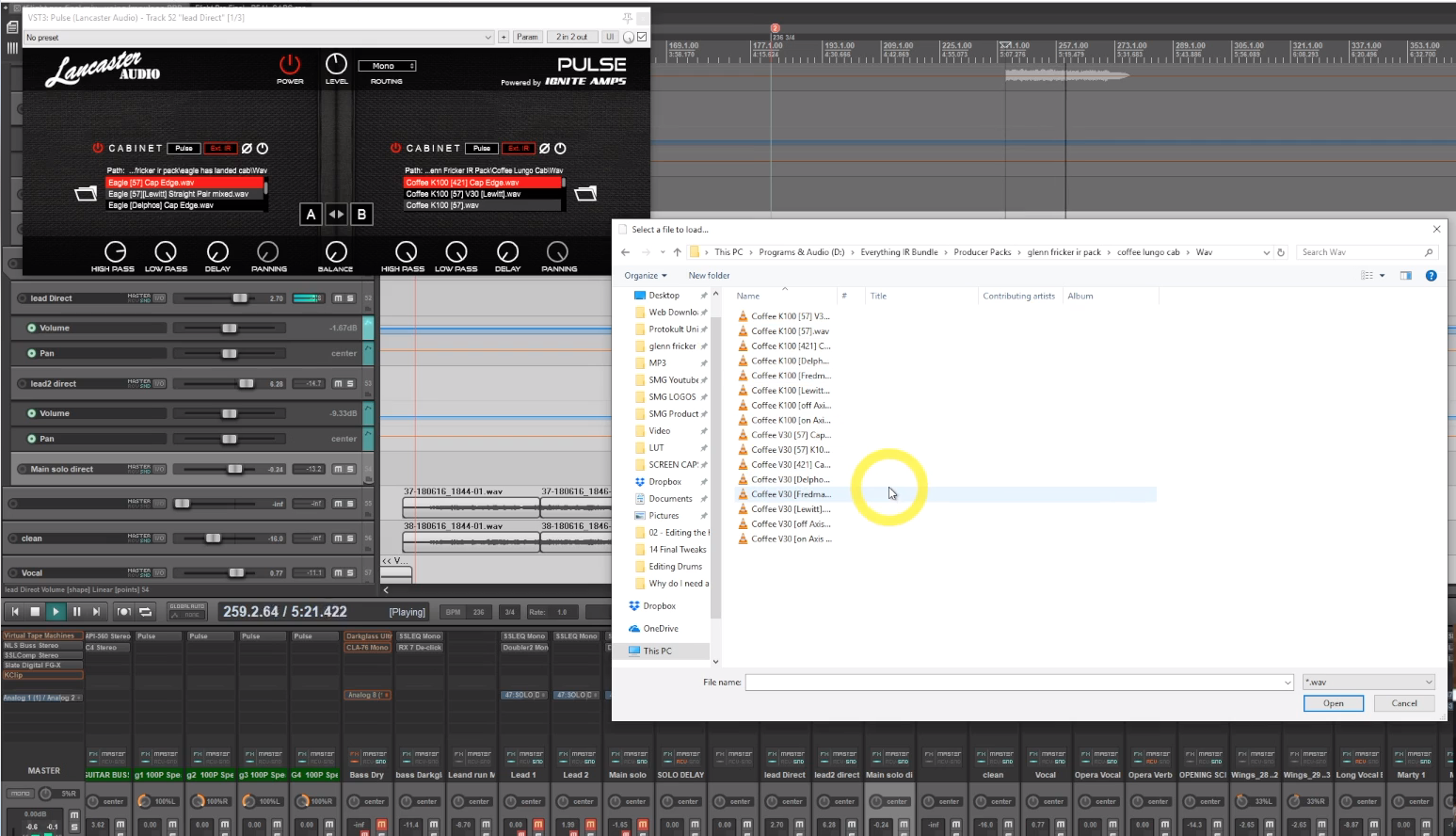The width and height of the screenshot is (1456, 836).
Task: Open the No preset dropdown in FX window
Action: pos(259,38)
